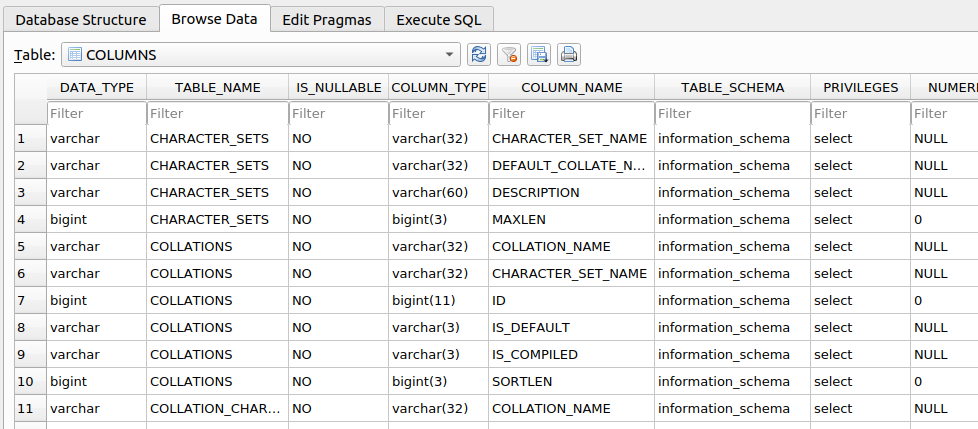Viewport: 978px width, 429px height.
Task: Click the save table as icon
Action: coord(539,55)
